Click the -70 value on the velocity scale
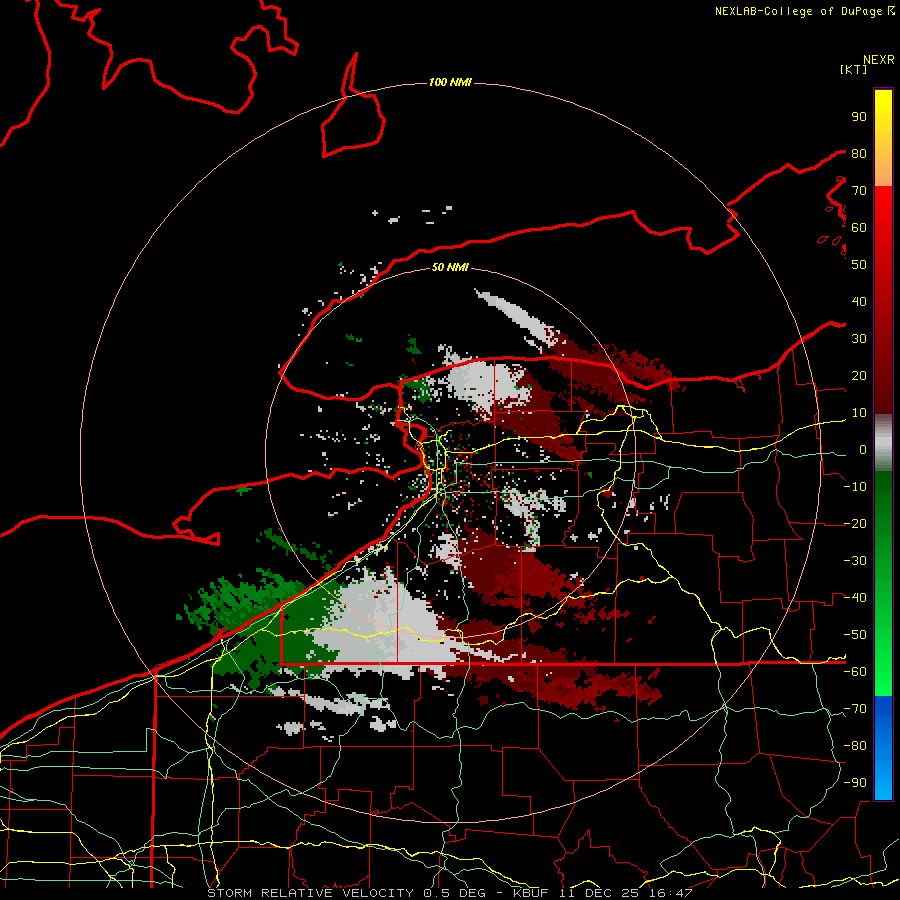This screenshot has width=900, height=900. [x=855, y=709]
